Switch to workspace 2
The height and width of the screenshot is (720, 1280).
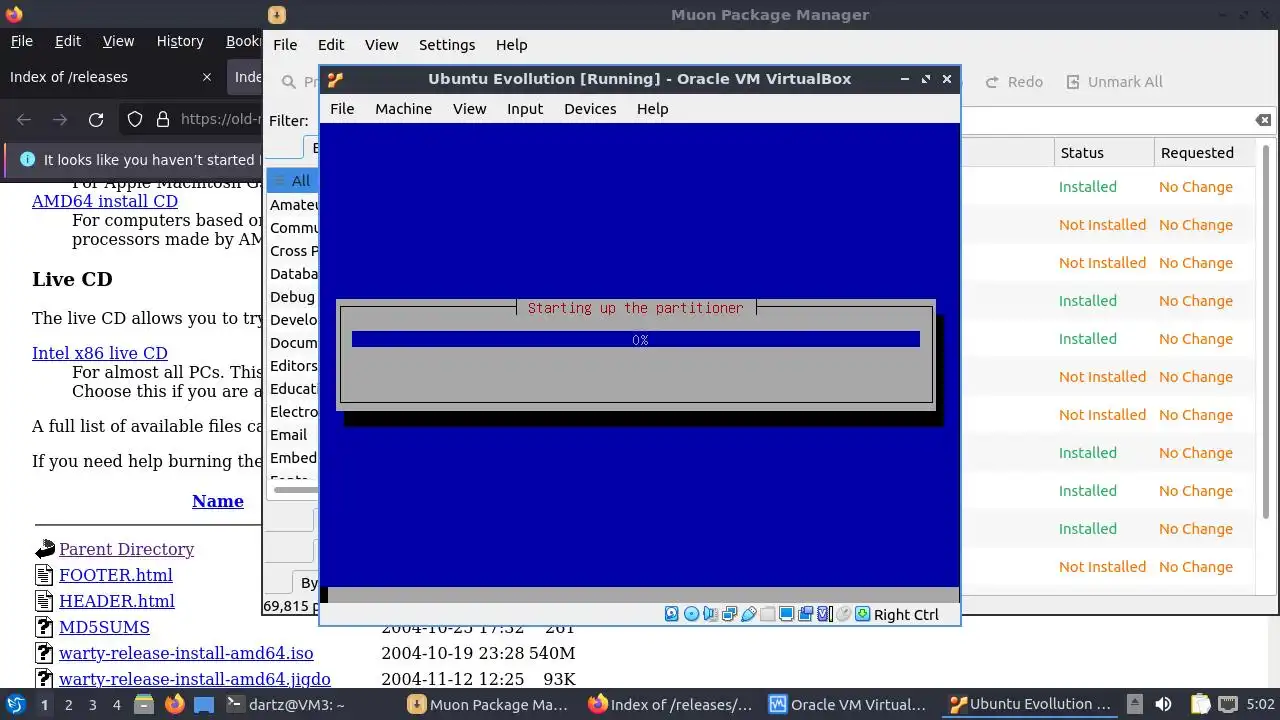[68, 705]
